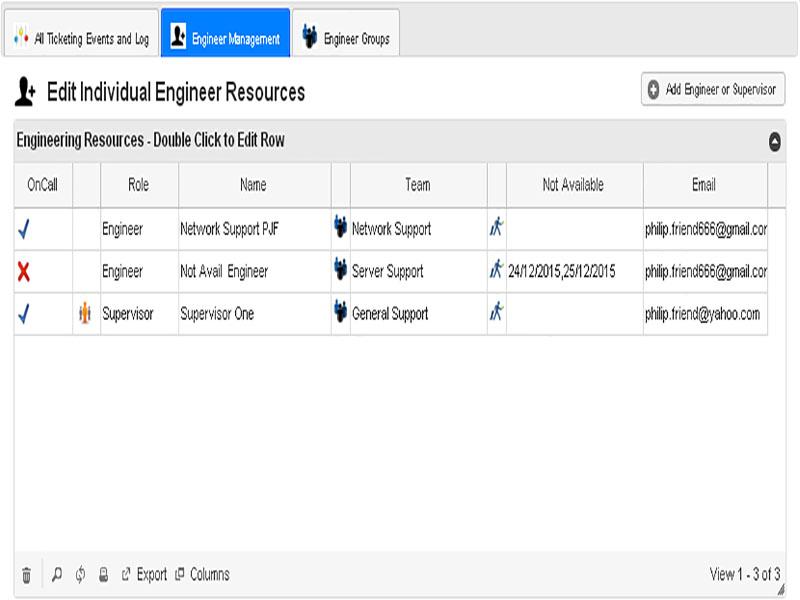Switch to All Ticketing Events and Log tab
The height and width of the screenshot is (600, 800).
click(x=82, y=34)
